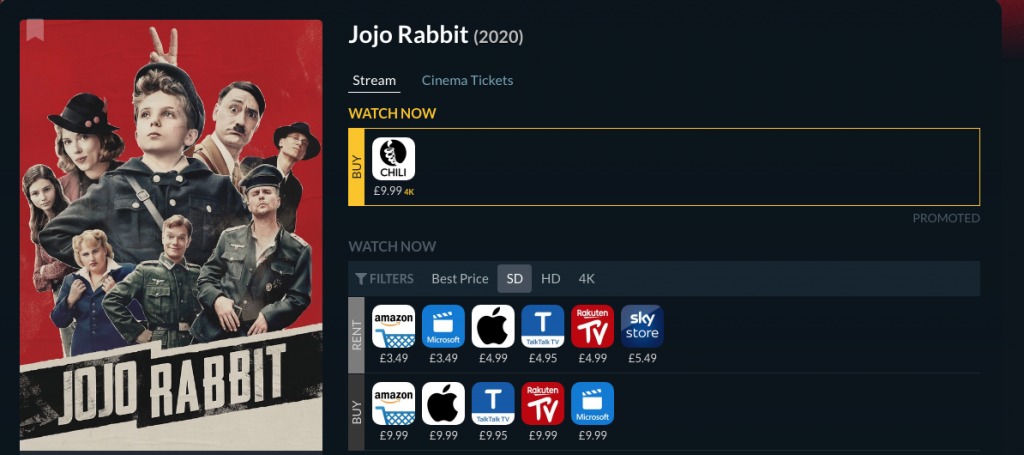Viewport: 1024px width, 455px height.
Task: Enable Best Price filter
Action: [x=460, y=279]
